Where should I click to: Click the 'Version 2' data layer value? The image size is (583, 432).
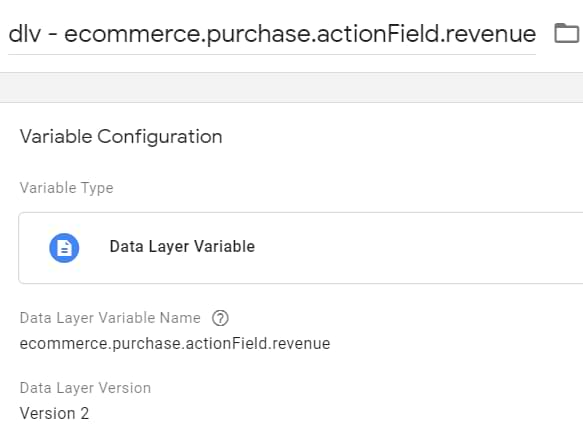tap(54, 413)
